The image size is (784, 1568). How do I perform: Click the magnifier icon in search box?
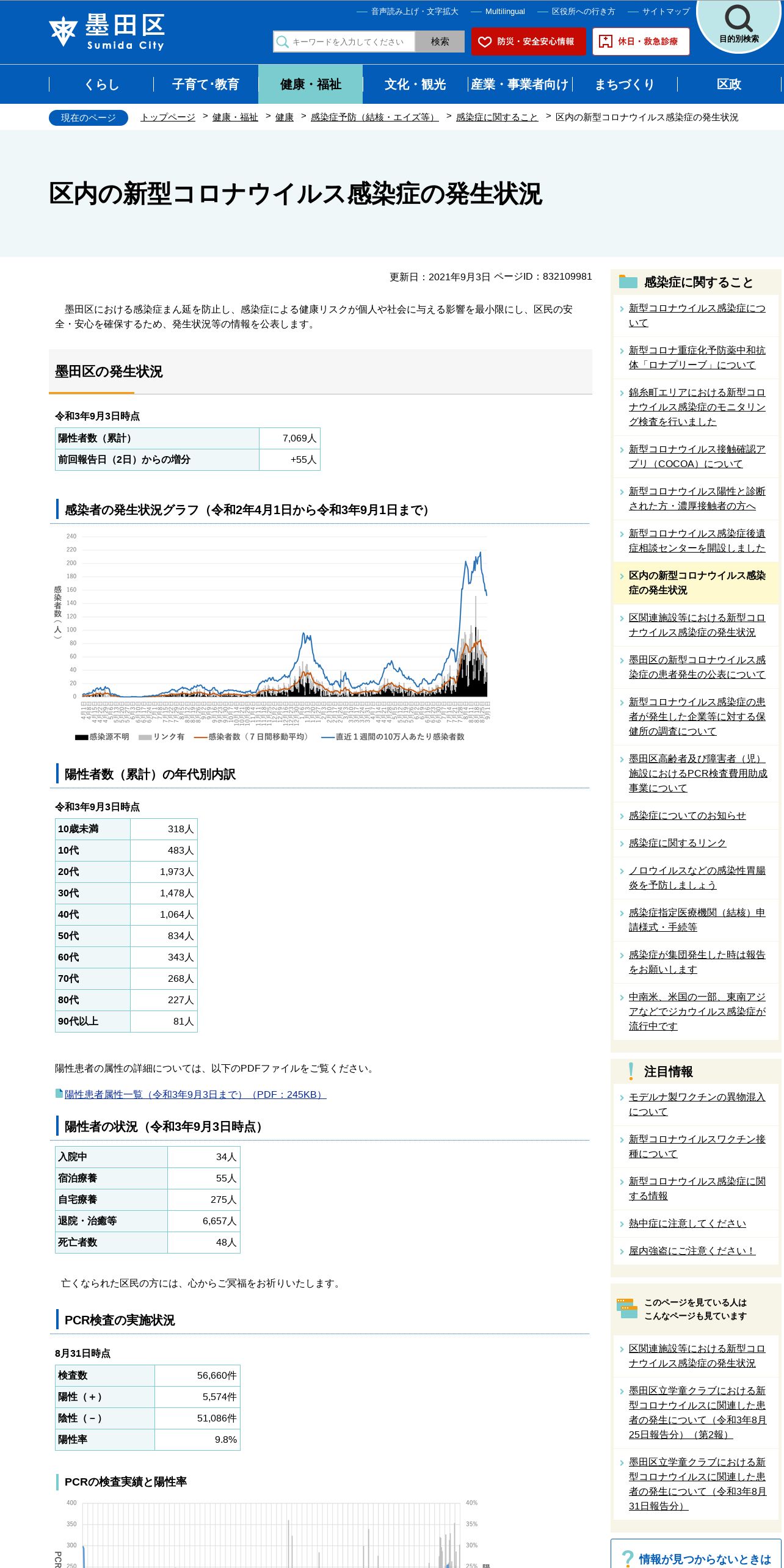pyautogui.click(x=282, y=42)
